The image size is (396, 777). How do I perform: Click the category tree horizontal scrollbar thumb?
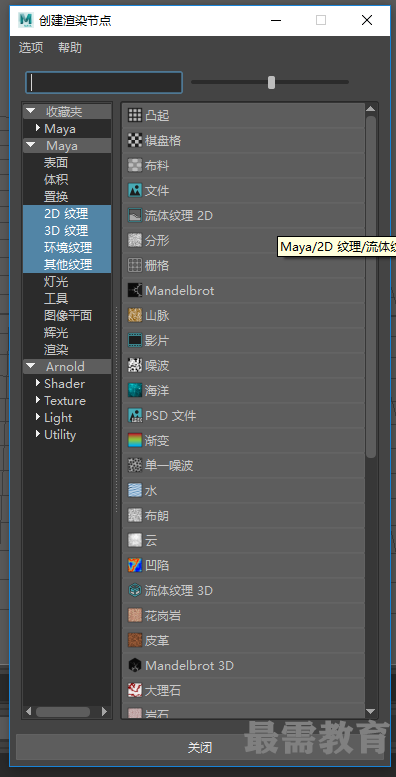[x=63, y=712]
